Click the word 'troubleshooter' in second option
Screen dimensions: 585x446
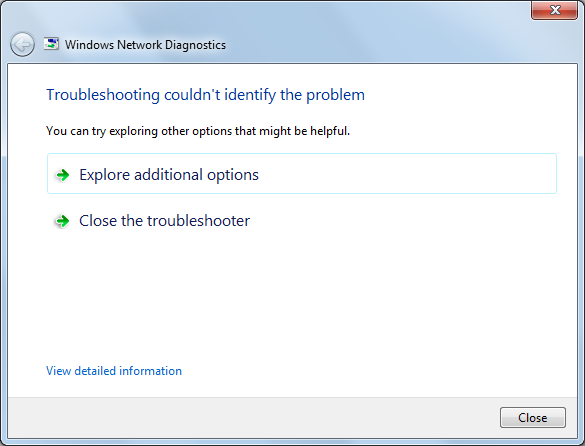tap(198, 221)
